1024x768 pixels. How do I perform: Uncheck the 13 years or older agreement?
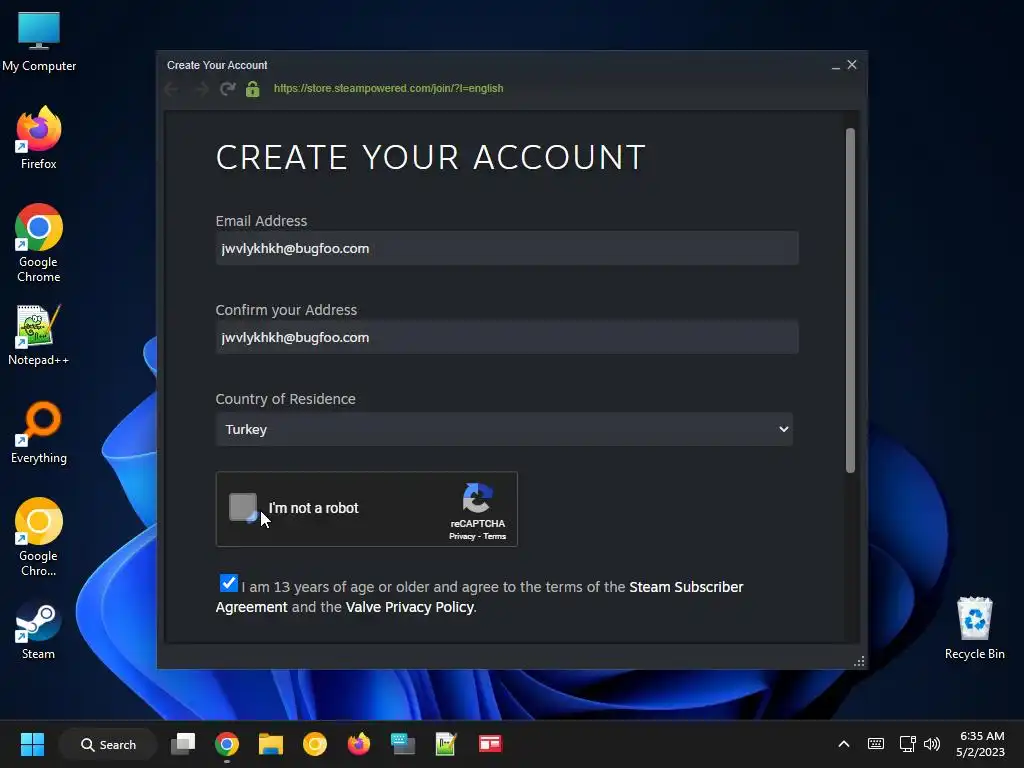(229, 583)
